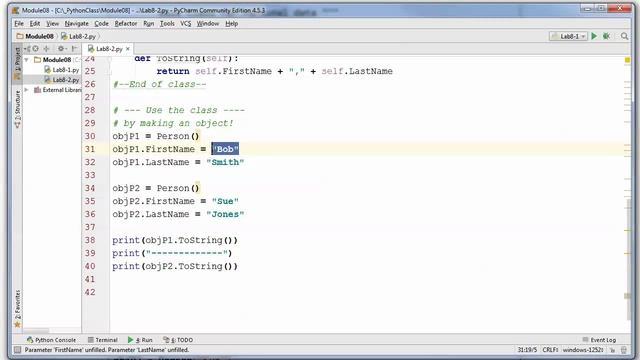Place the cursor on print(objP1.ToString()) line 38
The height and width of the screenshot is (360, 640).
[175, 240]
